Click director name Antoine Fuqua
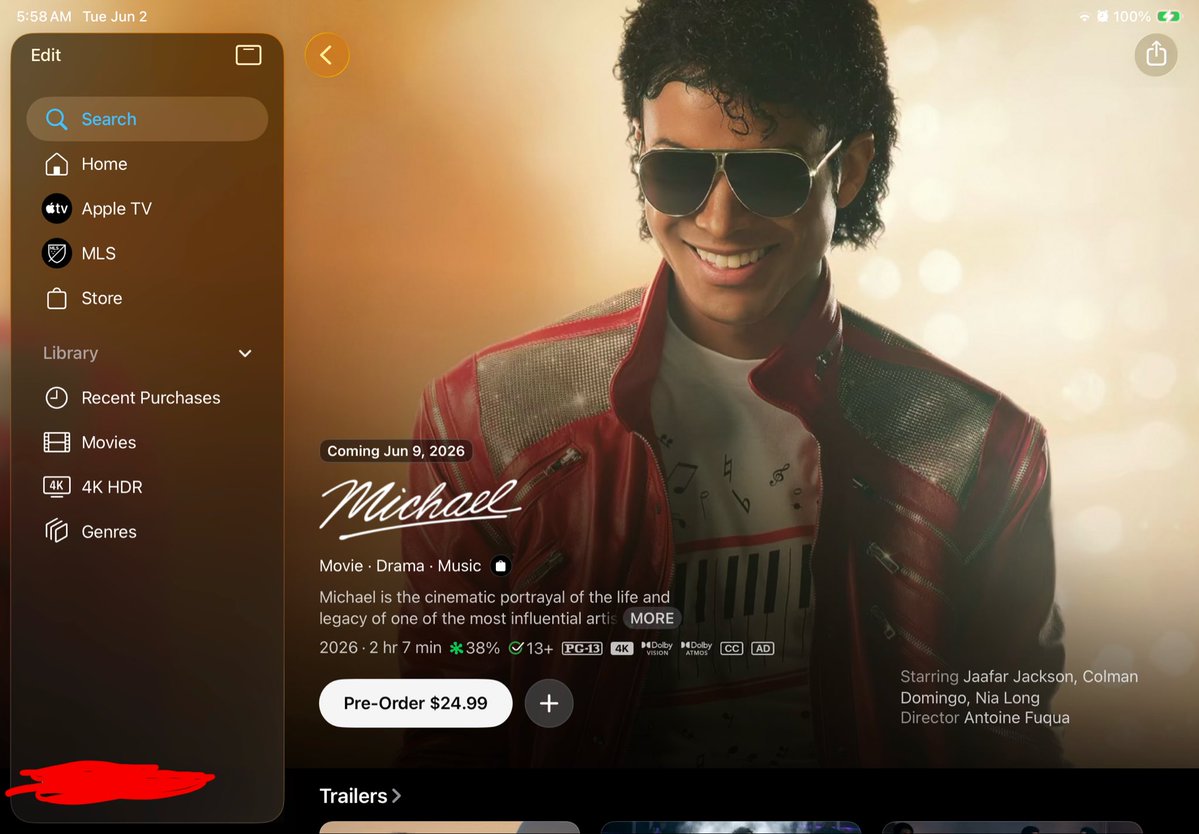The height and width of the screenshot is (834, 1199). click(x=1016, y=718)
